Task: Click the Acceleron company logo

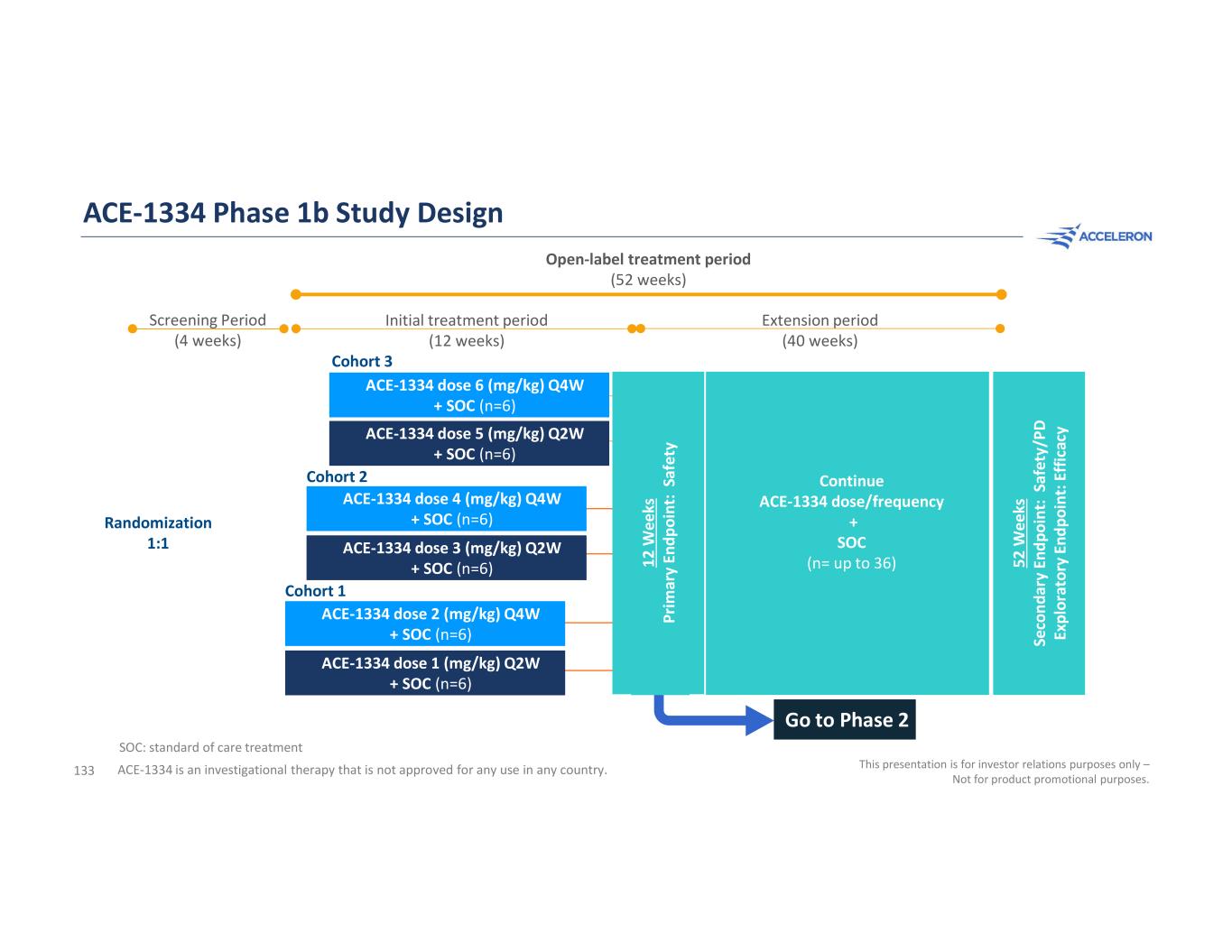Action: coord(1094,236)
